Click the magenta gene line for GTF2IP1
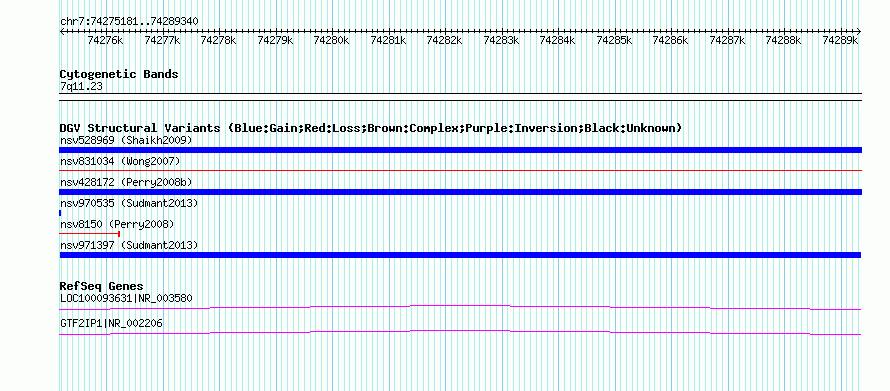890x391 pixels. coord(460,333)
